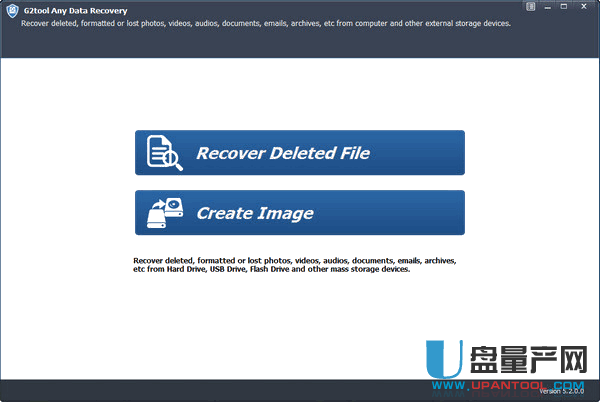Open the menu icon beside the minimize button
This screenshot has width=600, height=402.
point(530,6)
